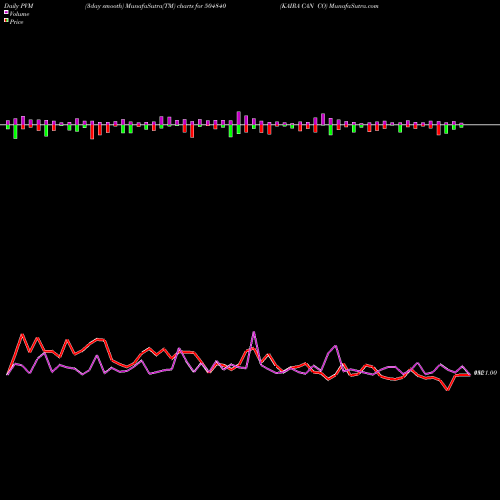Select the Price legend label
The height and width of the screenshot is (500, 500).
[16, 22]
